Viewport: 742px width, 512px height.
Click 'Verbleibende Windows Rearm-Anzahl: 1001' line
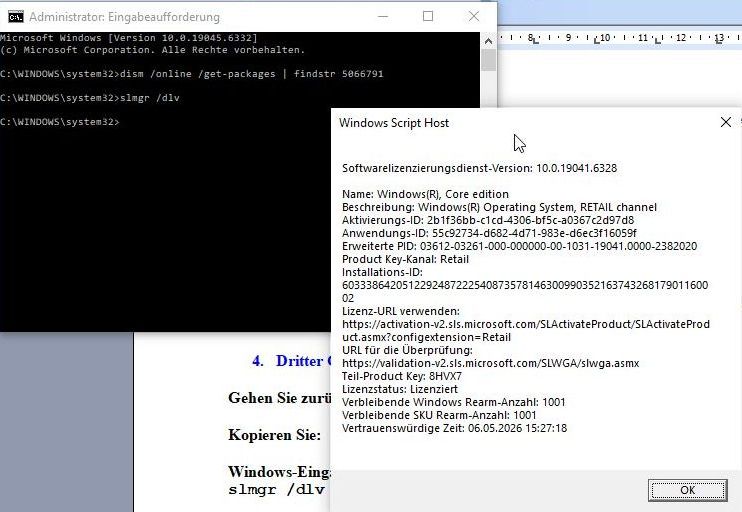(454, 402)
